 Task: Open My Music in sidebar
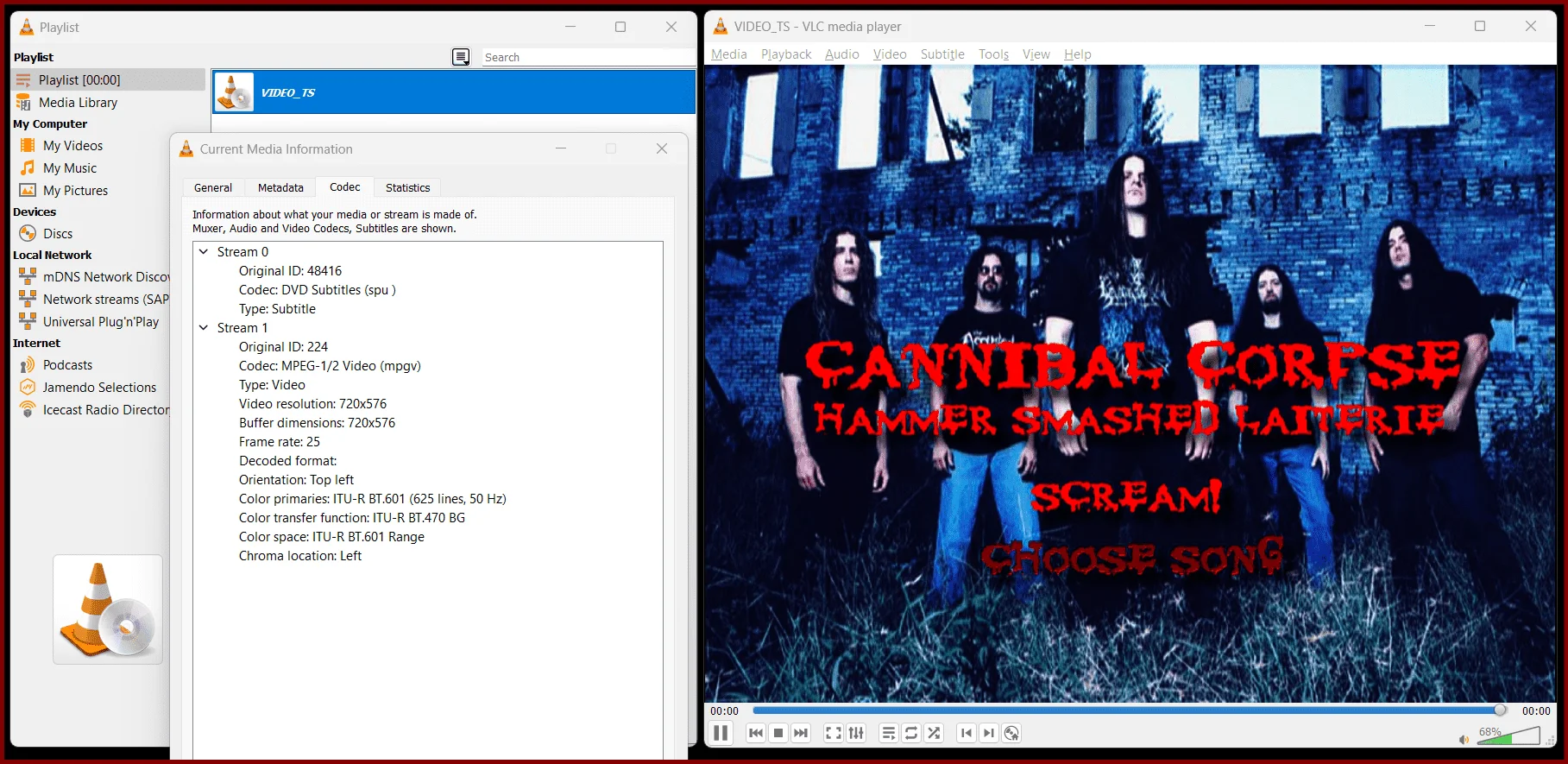coord(70,168)
